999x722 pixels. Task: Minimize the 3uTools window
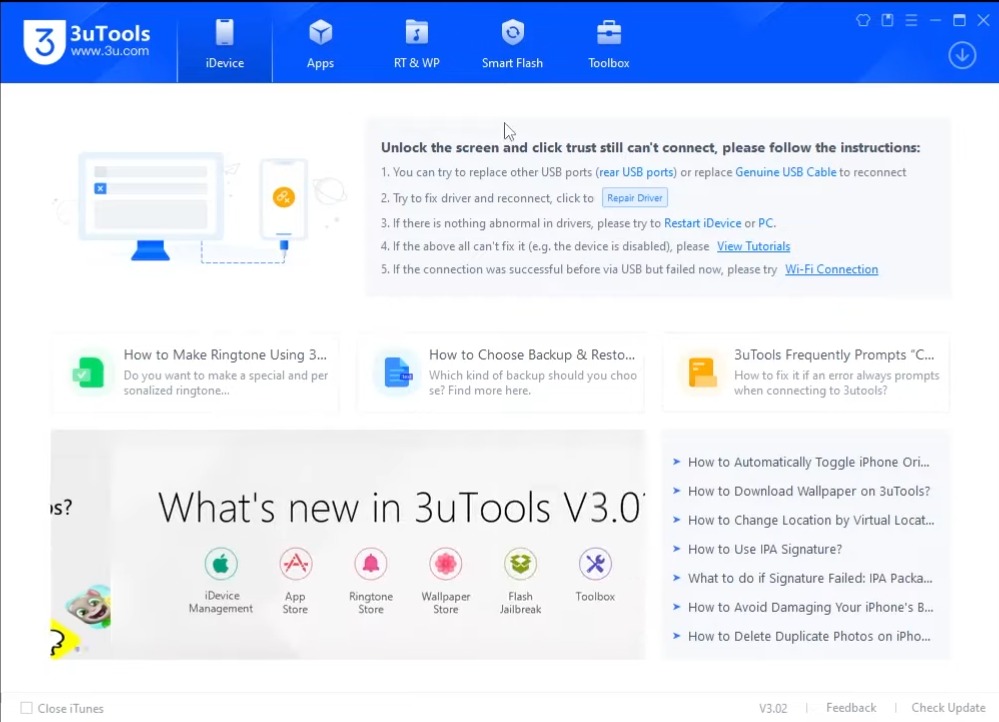pos(935,20)
